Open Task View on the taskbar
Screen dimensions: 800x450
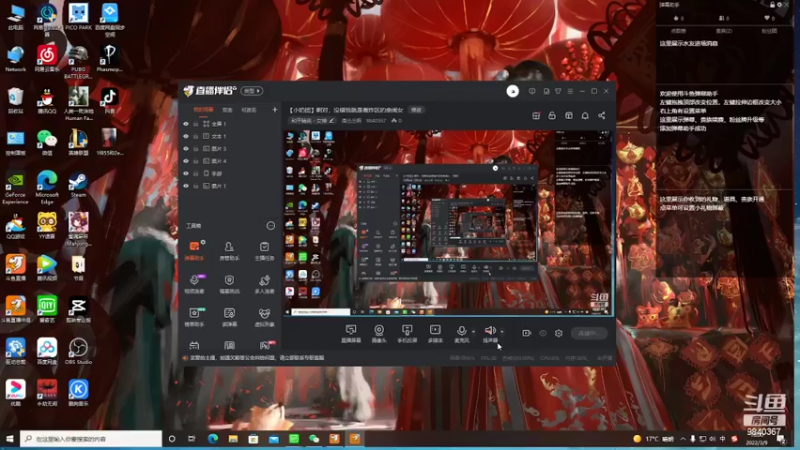click(191, 439)
